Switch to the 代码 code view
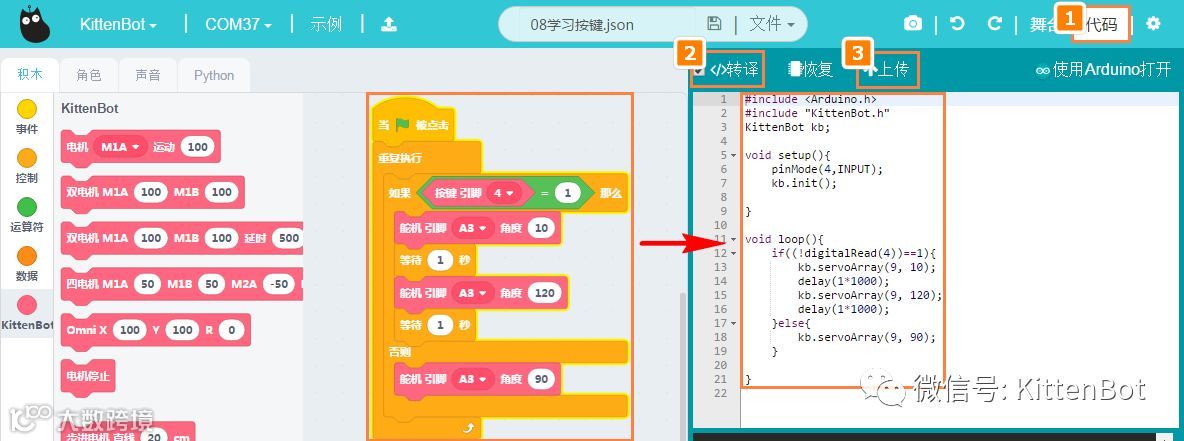Viewport: 1184px width, 441px height. click(1102, 25)
